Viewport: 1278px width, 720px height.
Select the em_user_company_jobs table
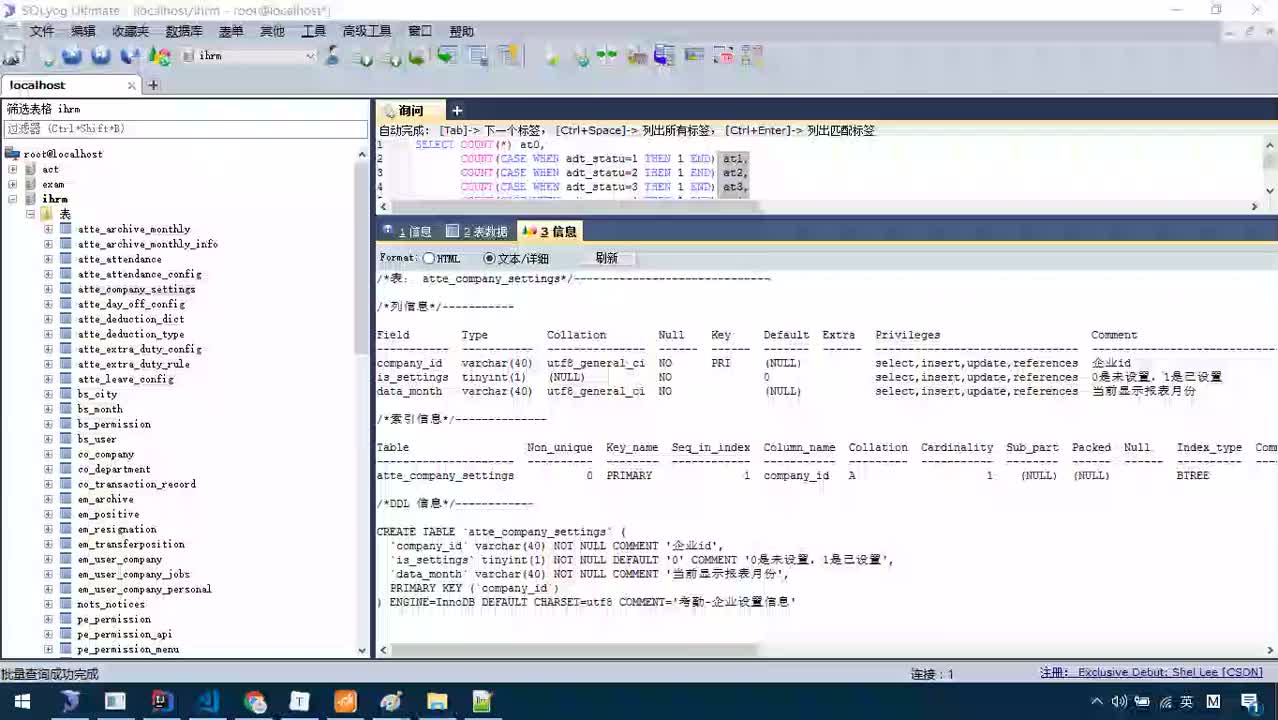click(x=133, y=574)
